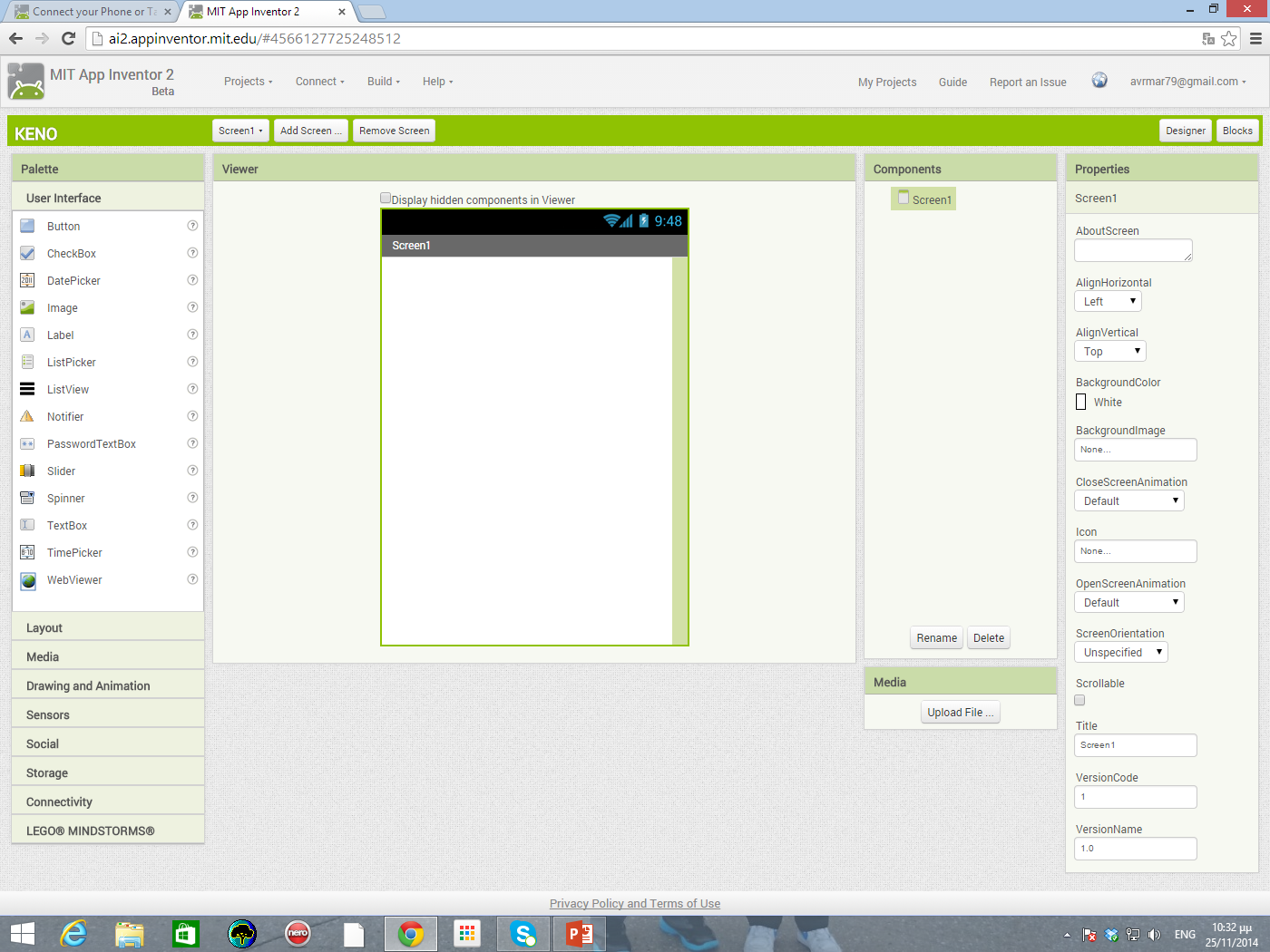The height and width of the screenshot is (952, 1270).
Task: Click the Add Screen button
Action: tap(310, 131)
